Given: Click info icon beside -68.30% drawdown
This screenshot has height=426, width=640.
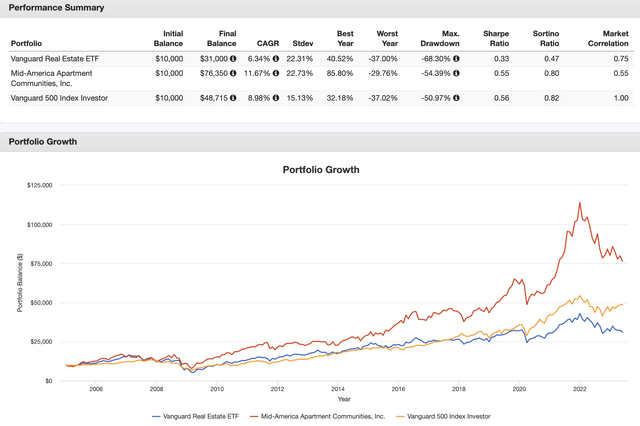Looking at the screenshot, I should coord(456,59).
